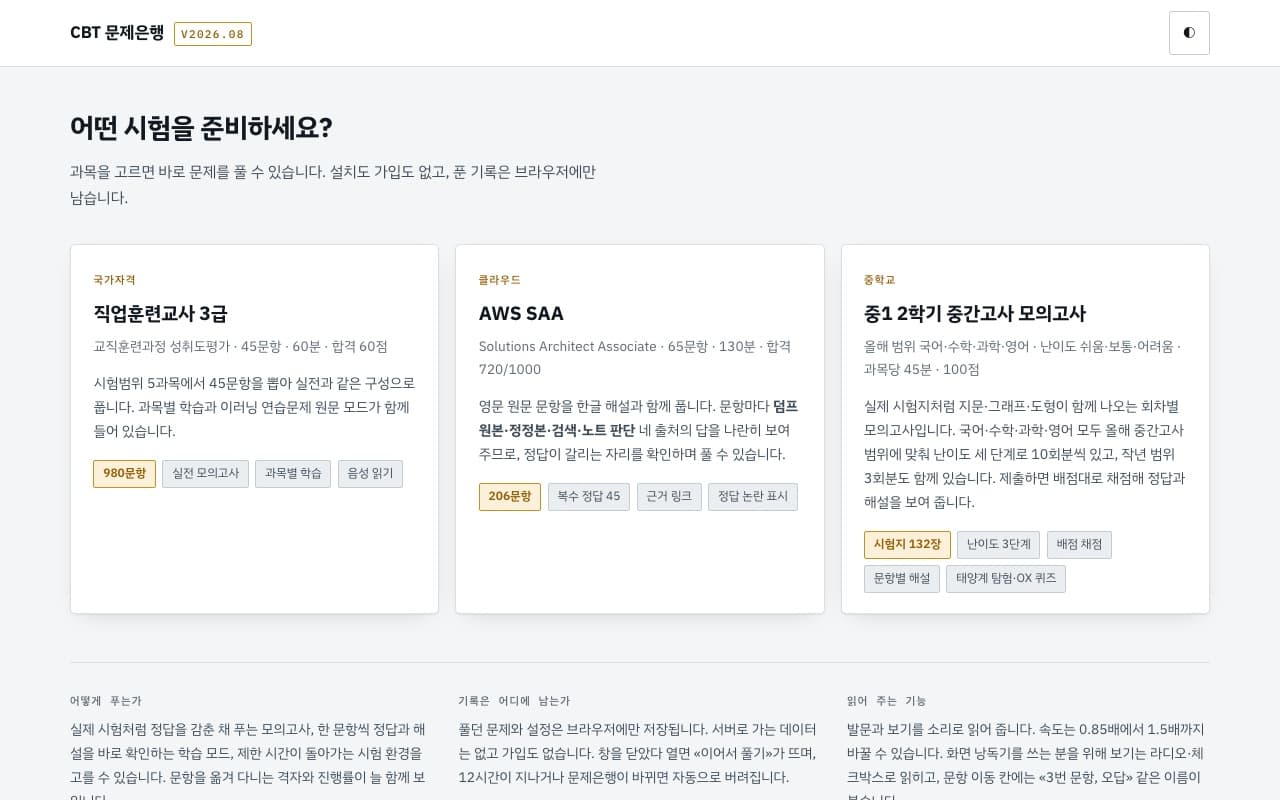
Task: Click the 어떤 시험을 준비하세요? heading
Action: pyautogui.click(x=201, y=128)
